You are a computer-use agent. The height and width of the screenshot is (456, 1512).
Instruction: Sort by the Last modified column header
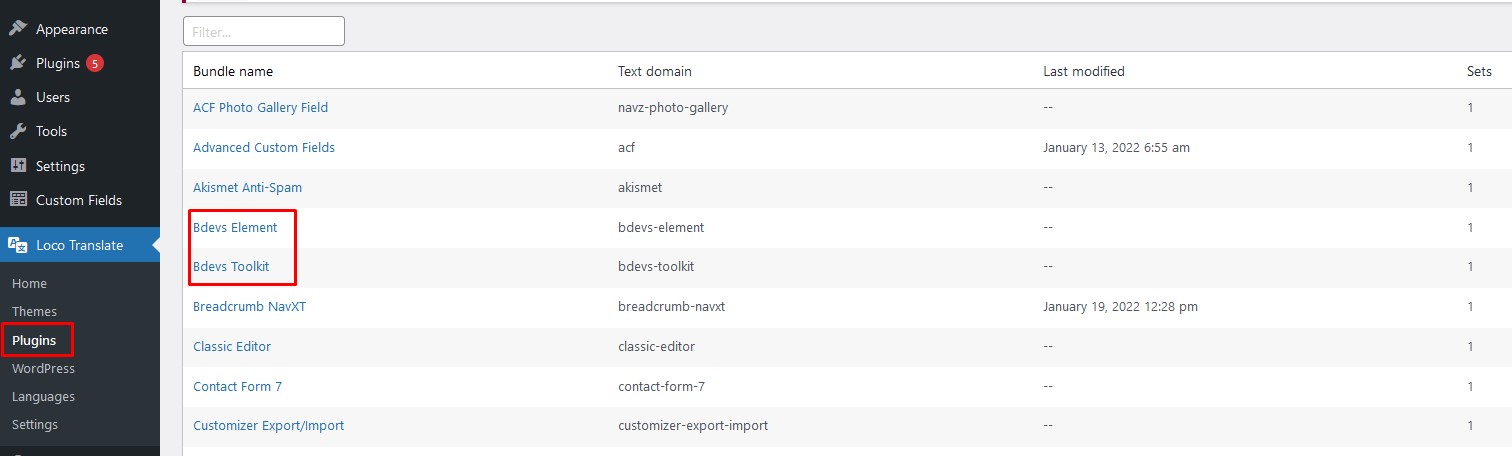pyautogui.click(x=1083, y=72)
